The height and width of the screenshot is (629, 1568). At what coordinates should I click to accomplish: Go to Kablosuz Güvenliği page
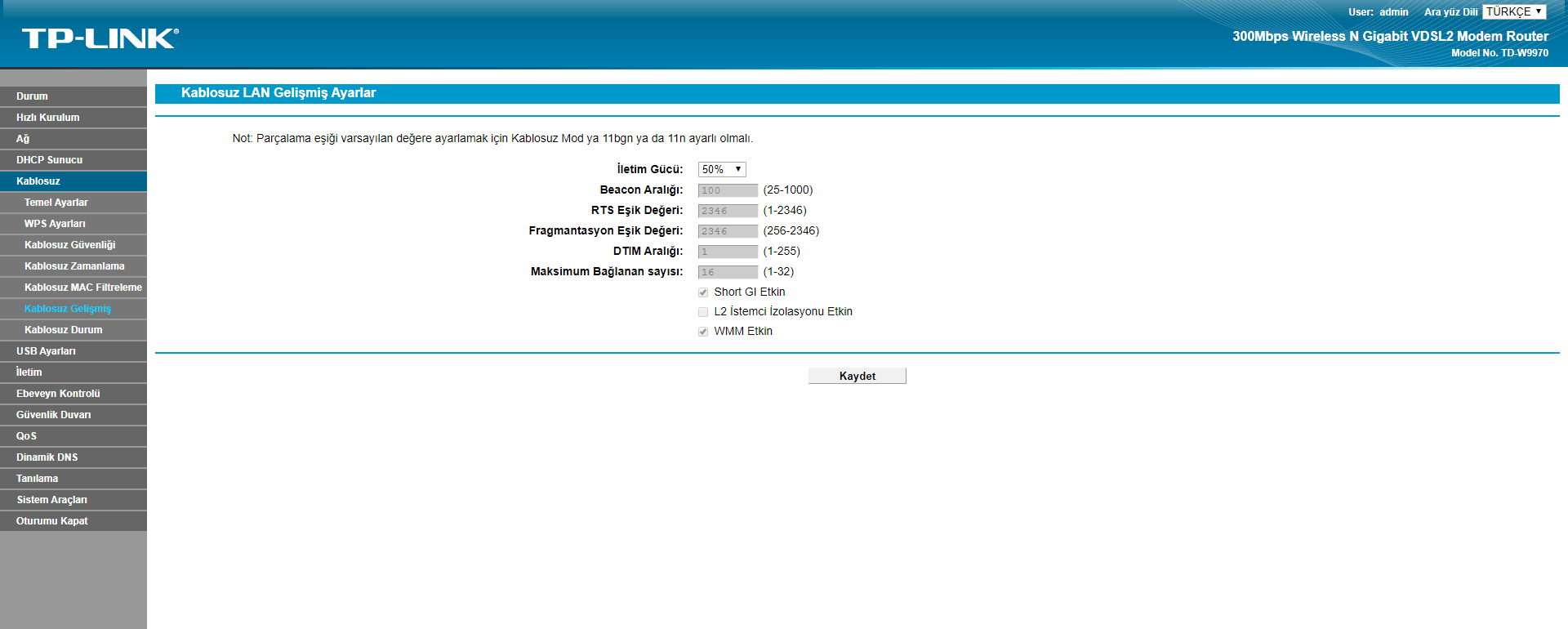tap(73, 245)
